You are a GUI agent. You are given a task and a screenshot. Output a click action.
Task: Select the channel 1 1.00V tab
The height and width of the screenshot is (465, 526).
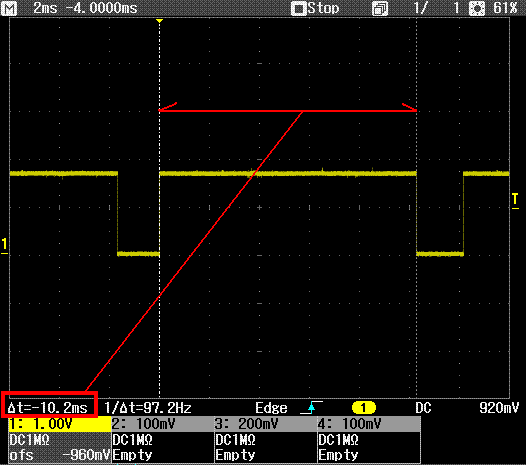click(60, 424)
